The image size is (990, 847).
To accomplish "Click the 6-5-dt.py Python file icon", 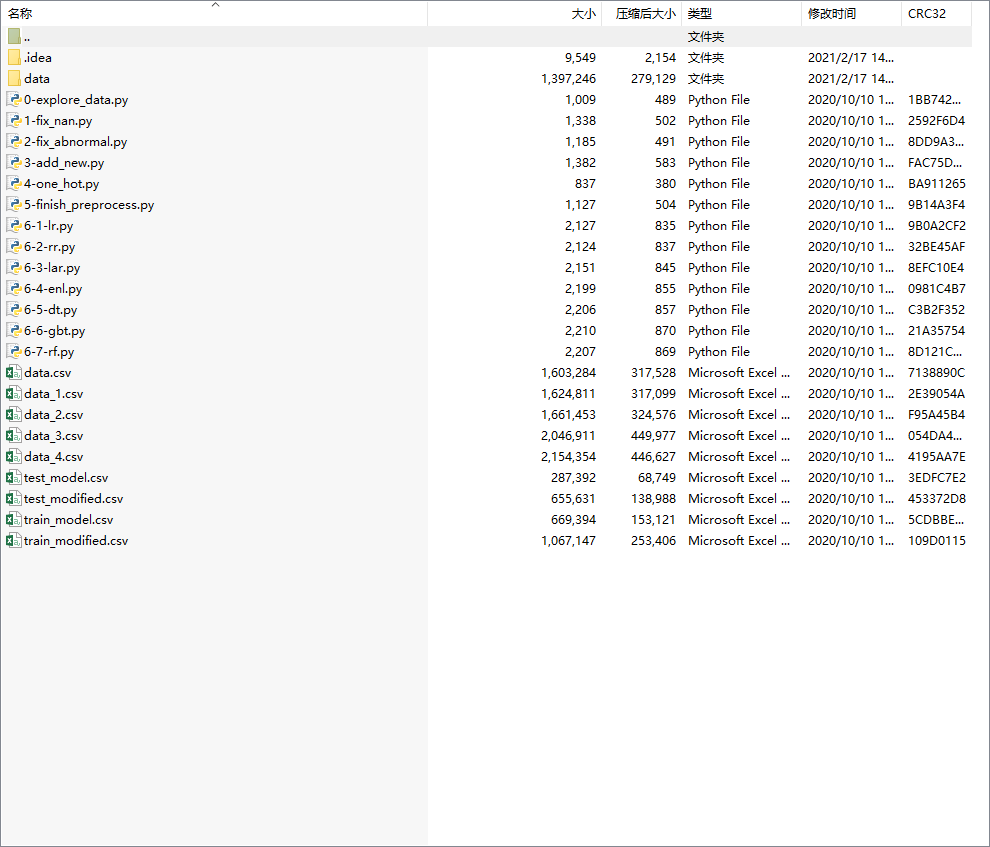I will point(14,309).
